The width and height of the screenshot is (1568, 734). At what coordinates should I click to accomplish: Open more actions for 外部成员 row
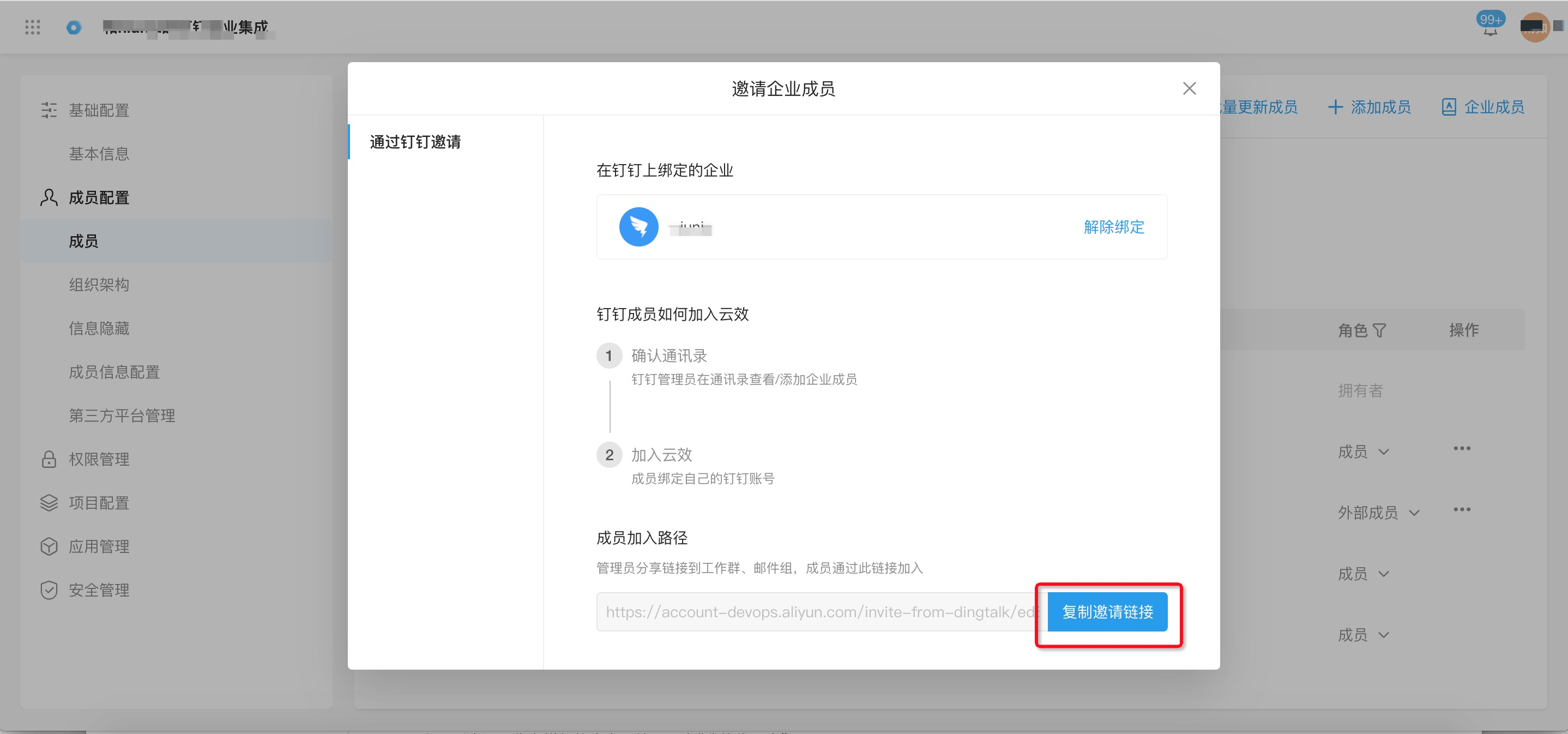tap(1462, 509)
